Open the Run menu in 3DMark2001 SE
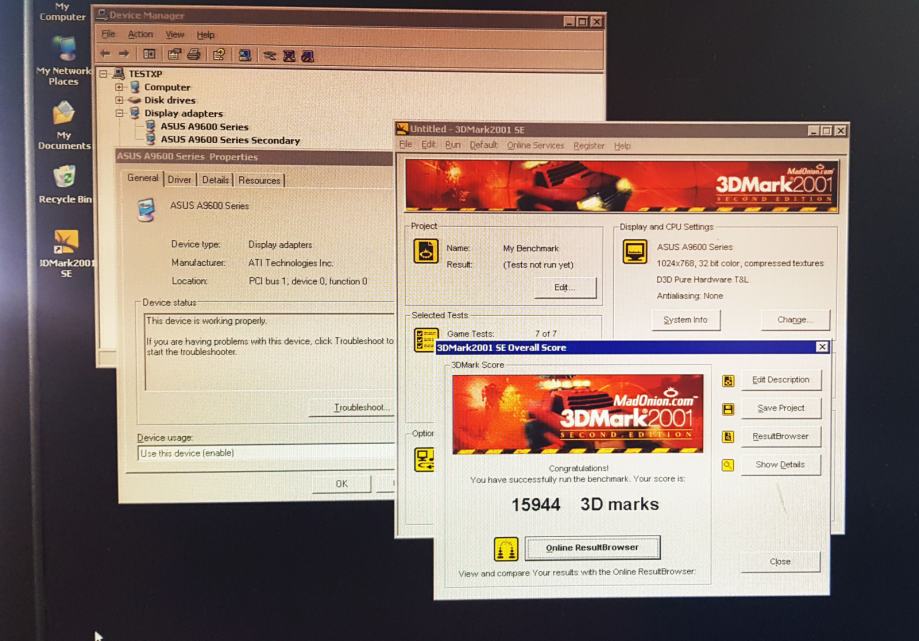This screenshot has width=919, height=641. (452, 145)
